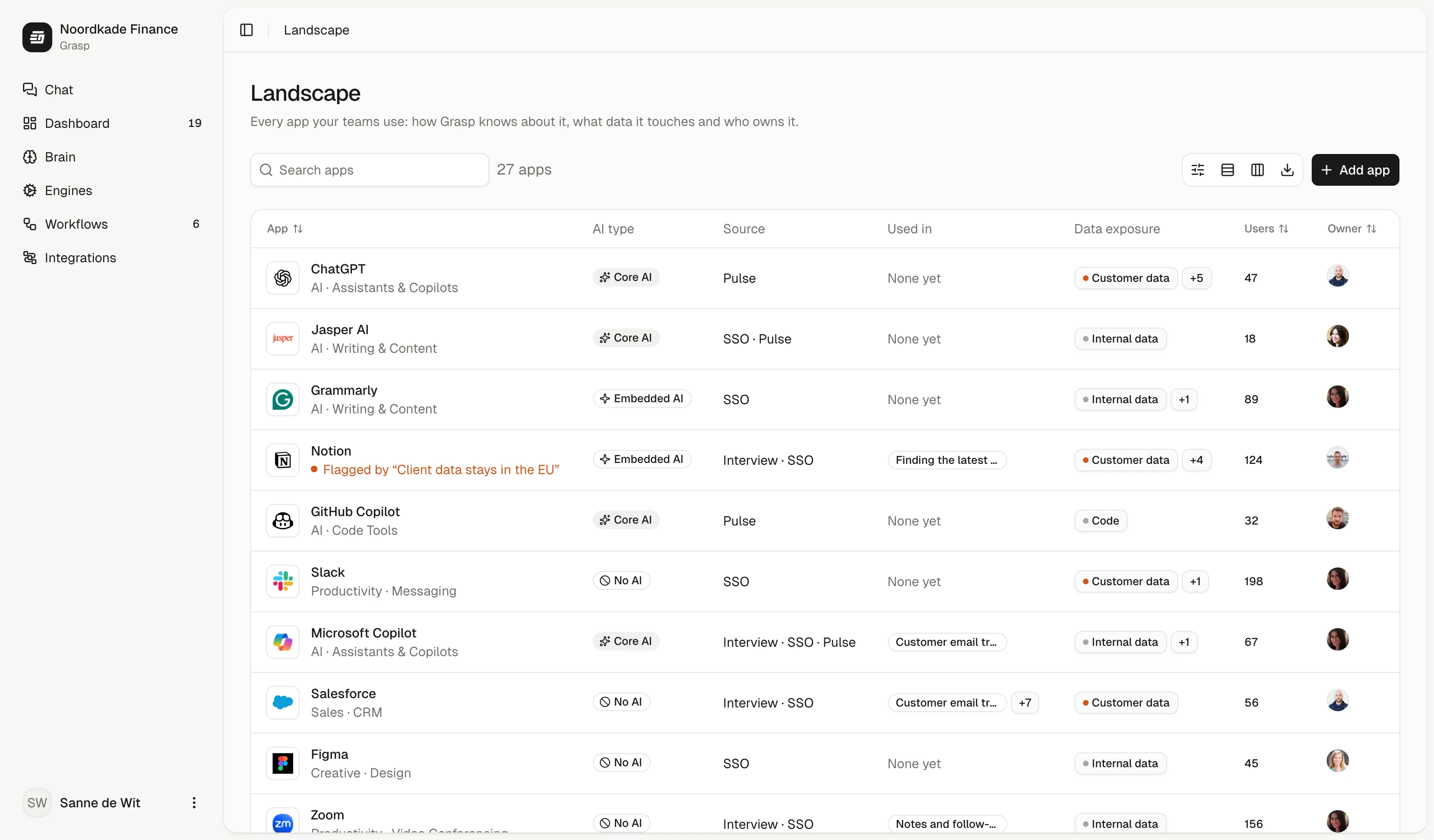Click the Jasper AI logo

[x=283, y=339]
